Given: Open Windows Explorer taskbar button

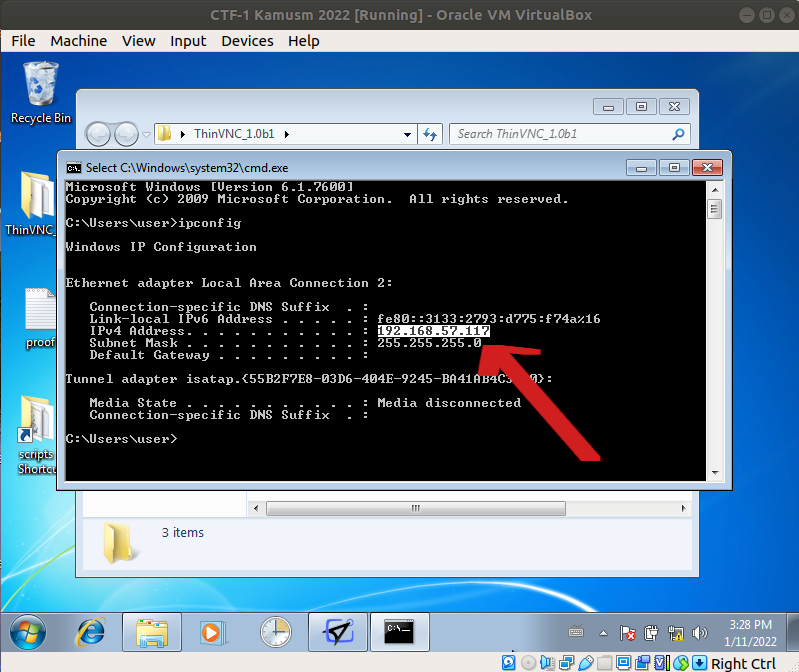Looking at the screenshot, I should click(x=152, y=632).
